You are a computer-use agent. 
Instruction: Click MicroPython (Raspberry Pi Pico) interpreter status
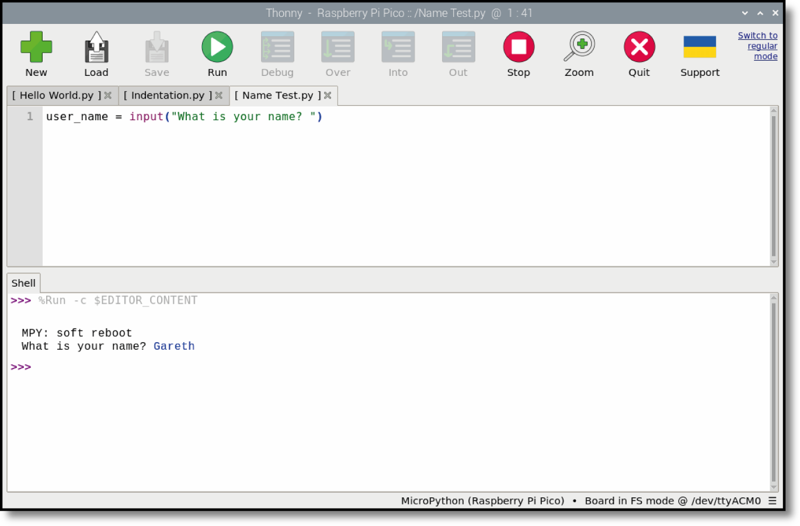483,501
